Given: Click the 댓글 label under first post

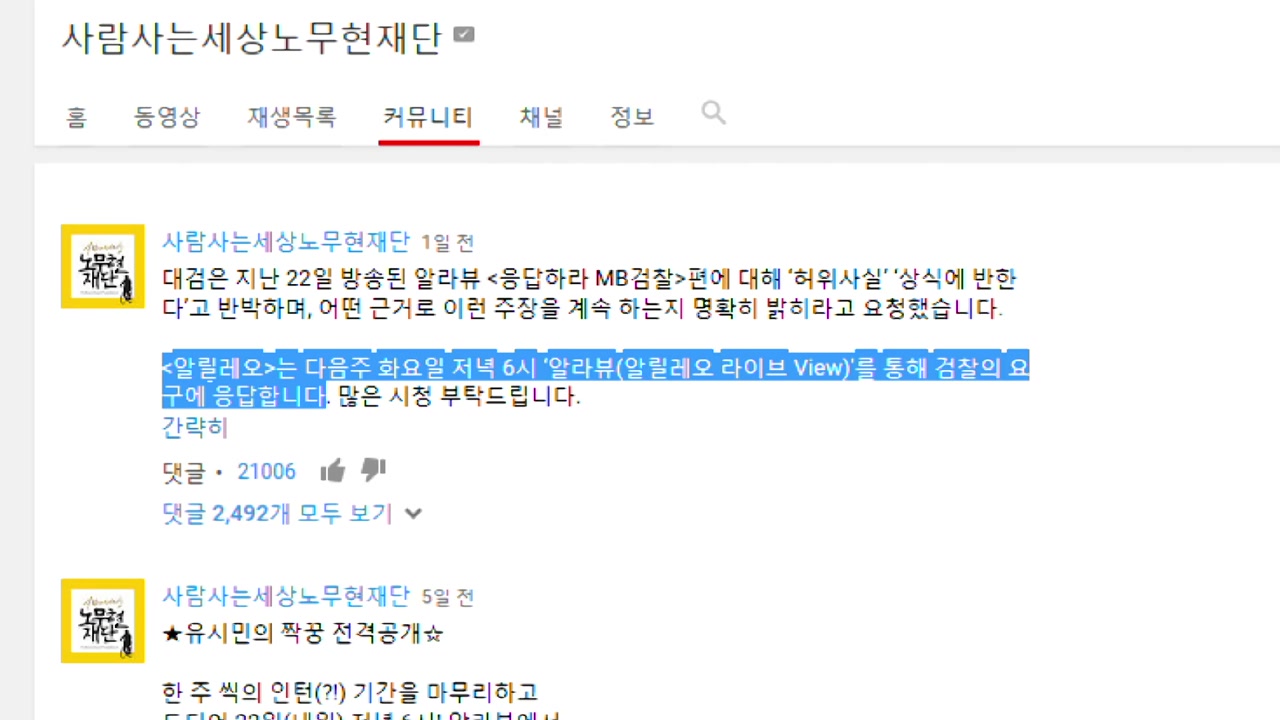Looking at the screenshot, I should (183, 472).
